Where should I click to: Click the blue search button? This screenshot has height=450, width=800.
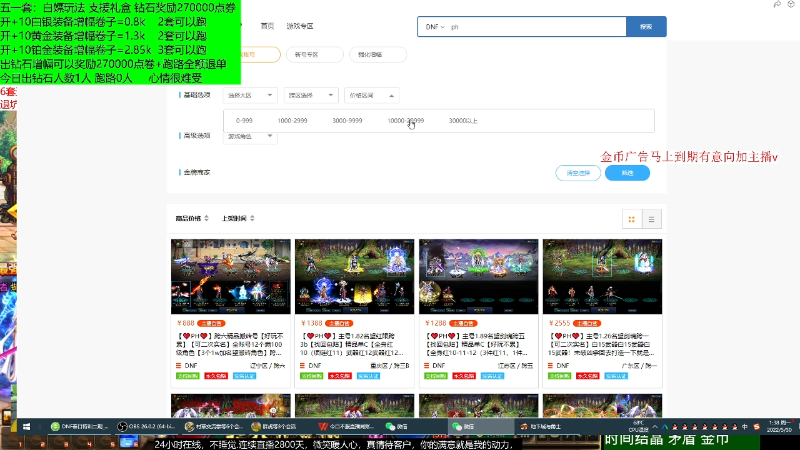click(x=646, y=27)
